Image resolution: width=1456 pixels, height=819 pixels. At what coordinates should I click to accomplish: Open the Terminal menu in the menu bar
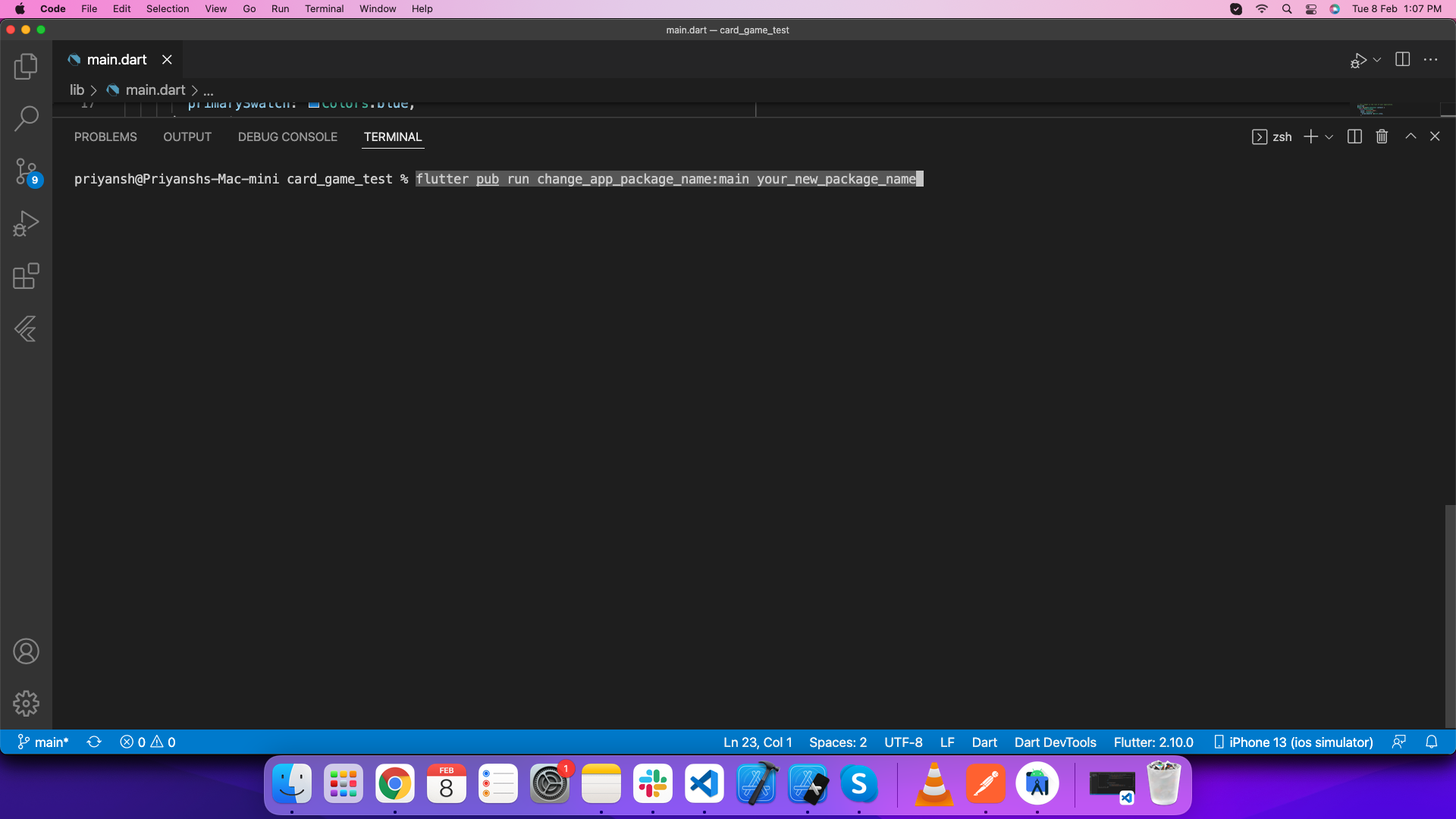pos(324,8)
